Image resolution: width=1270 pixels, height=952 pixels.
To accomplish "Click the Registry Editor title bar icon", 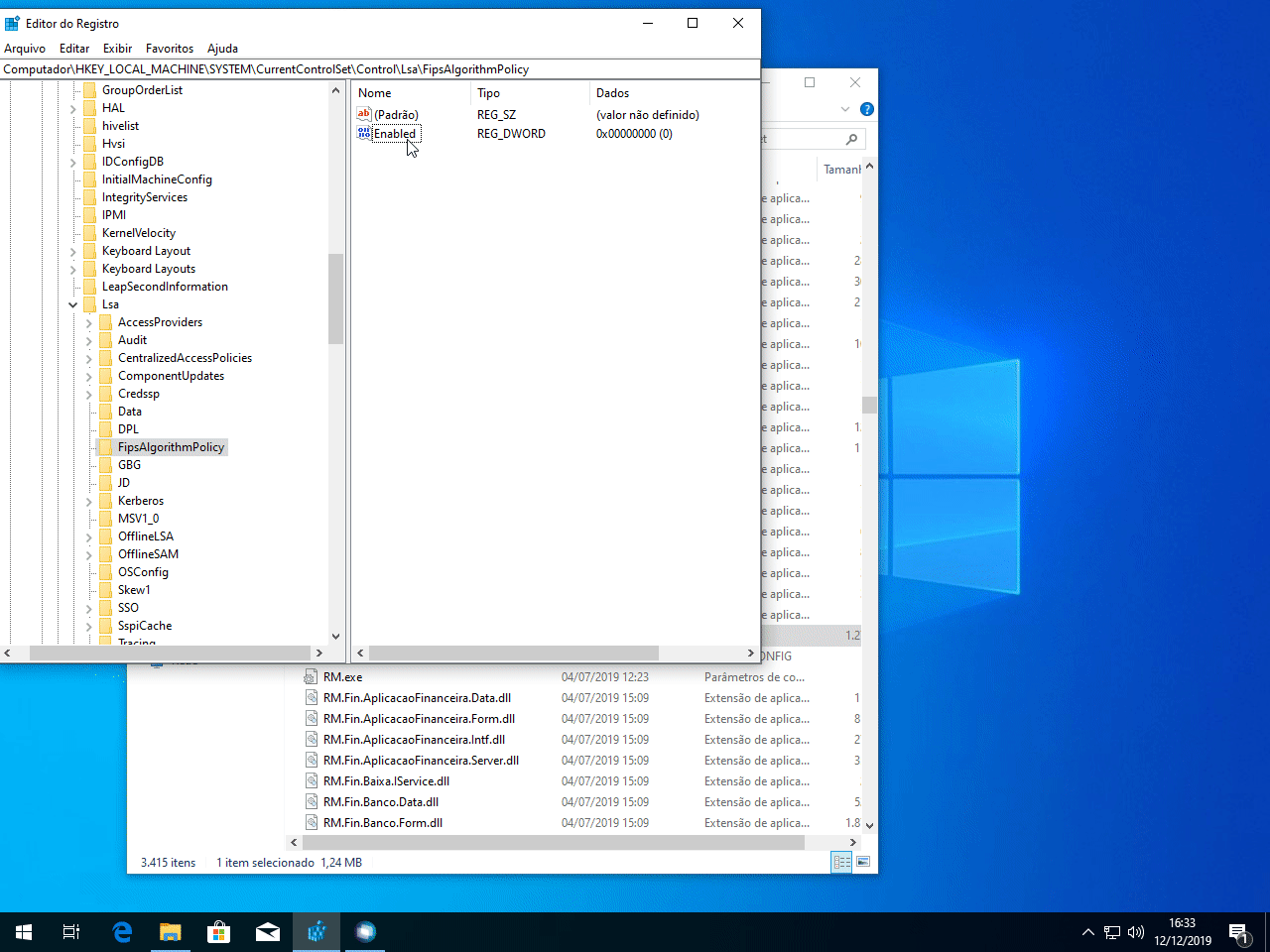I will tap(12, 23).
